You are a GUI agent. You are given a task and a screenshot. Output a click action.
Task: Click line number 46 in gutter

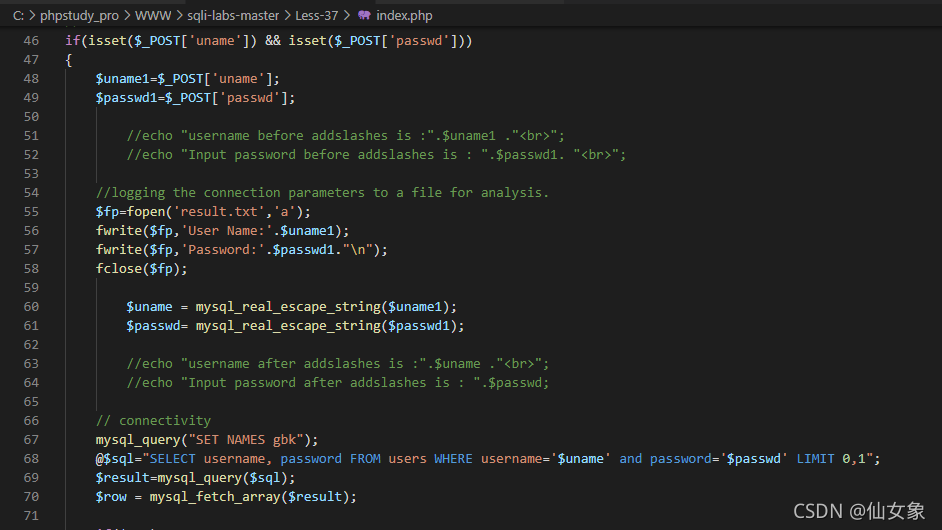coord(31,41)
